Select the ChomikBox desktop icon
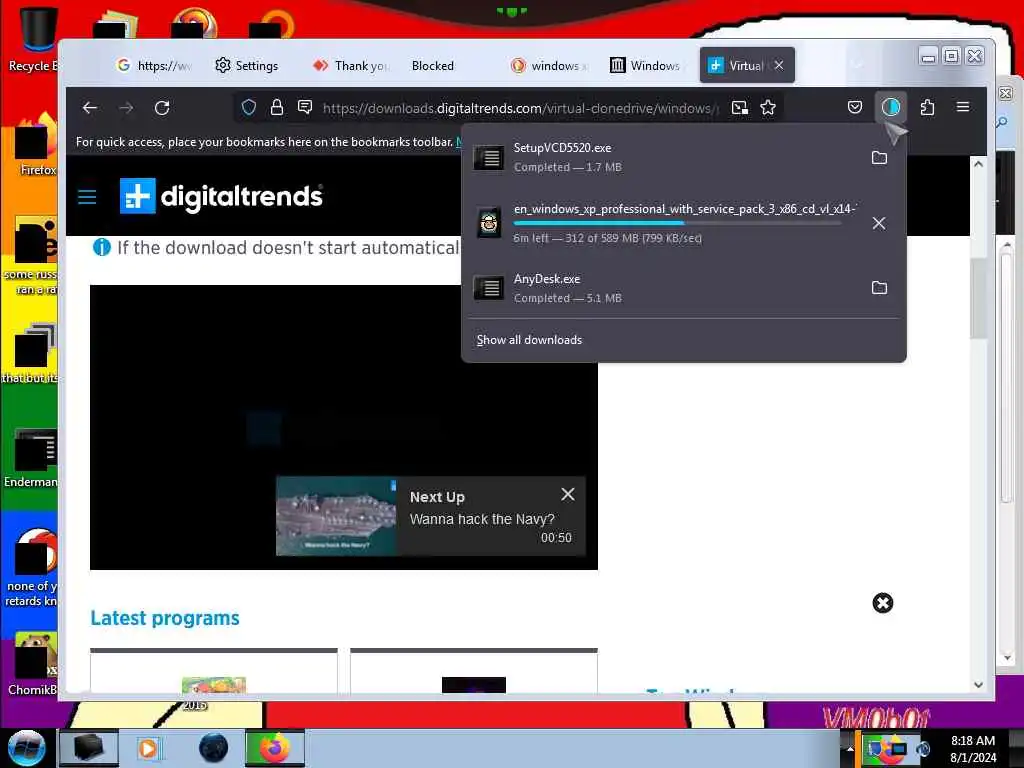 pyautogui.click(x=31, y=664)
